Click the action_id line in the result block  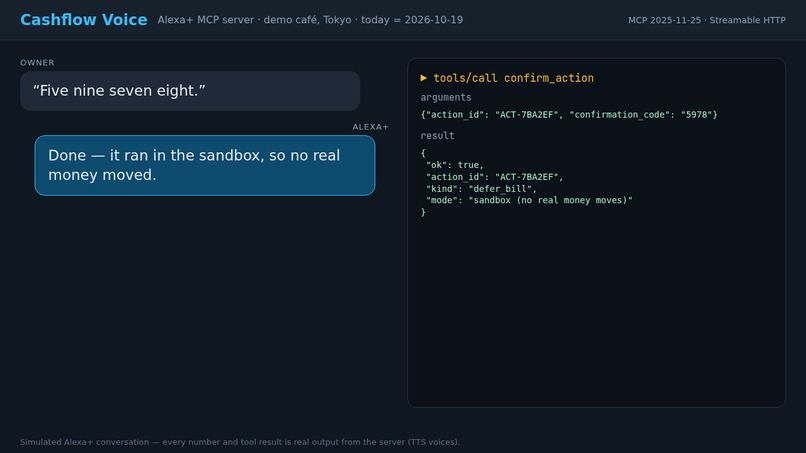point(494,177)
